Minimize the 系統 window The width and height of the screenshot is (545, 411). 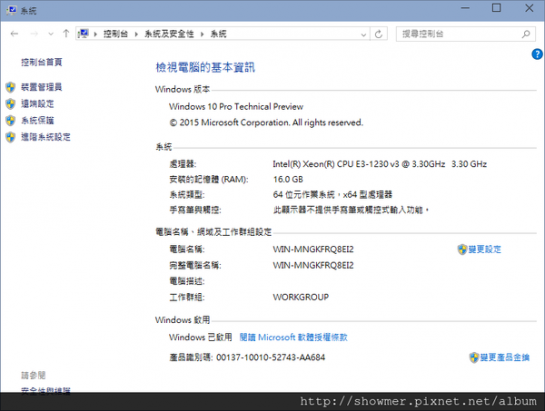click(x=465, y=8)
